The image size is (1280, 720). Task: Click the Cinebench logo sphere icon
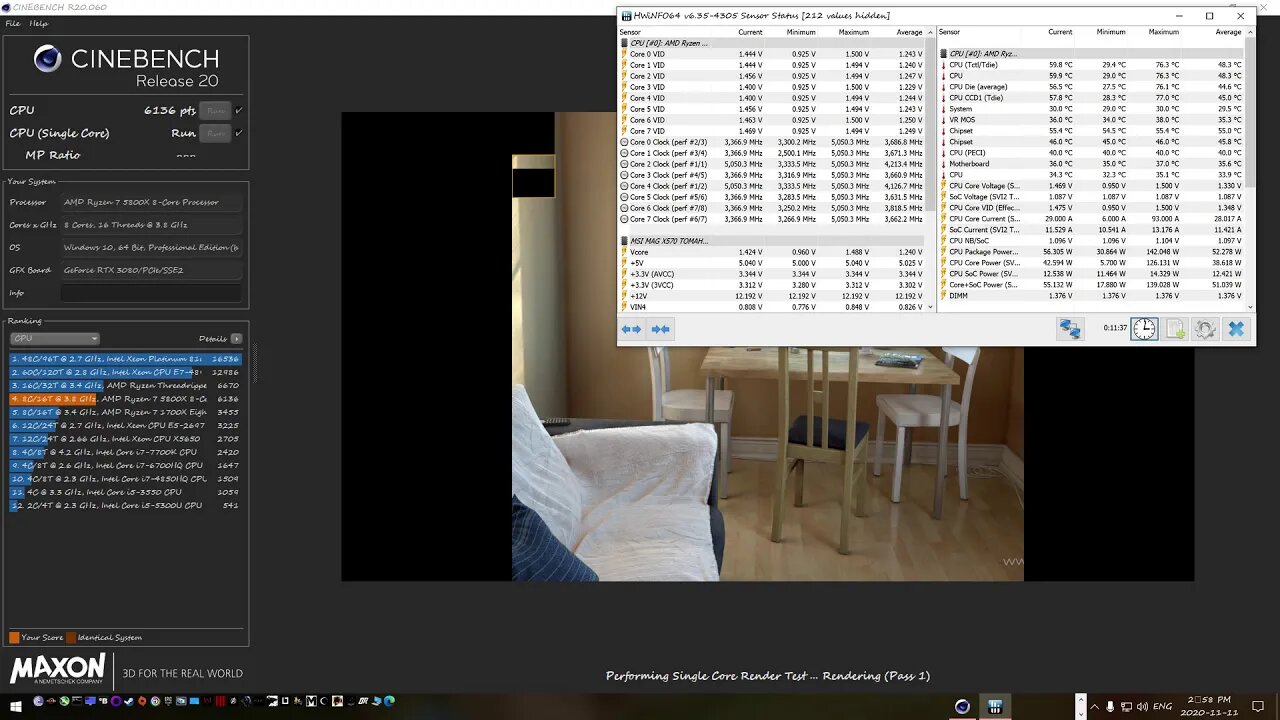(x=47, y=59)
